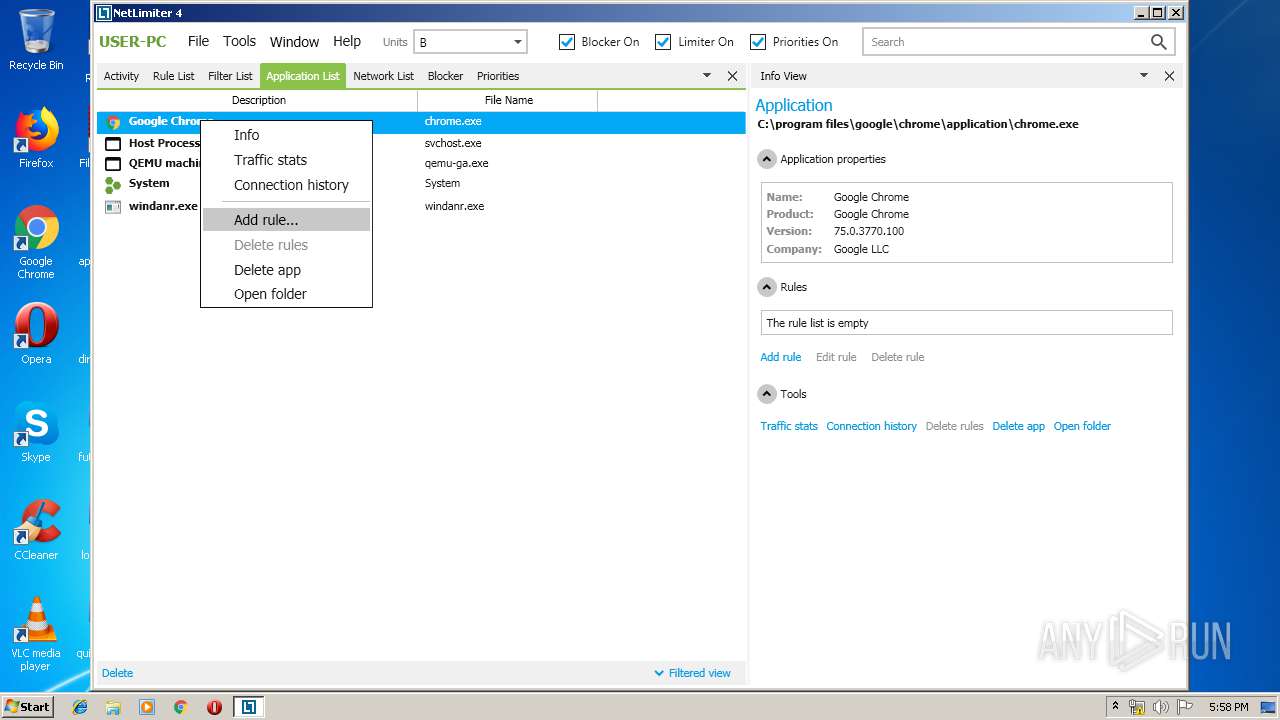
Task: Switch to the Network List tab
Action: [x=383, y=76]
